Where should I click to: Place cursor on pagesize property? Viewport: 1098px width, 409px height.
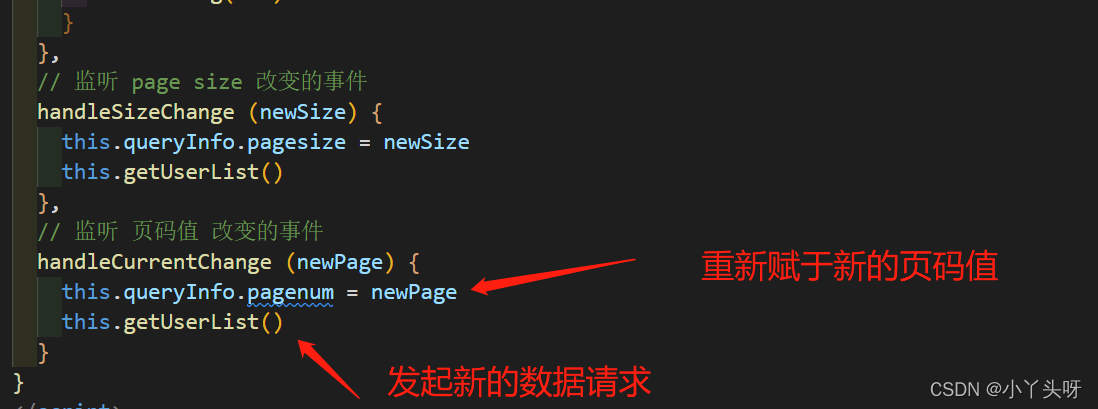pyautogui.click(x=296, y=143)
